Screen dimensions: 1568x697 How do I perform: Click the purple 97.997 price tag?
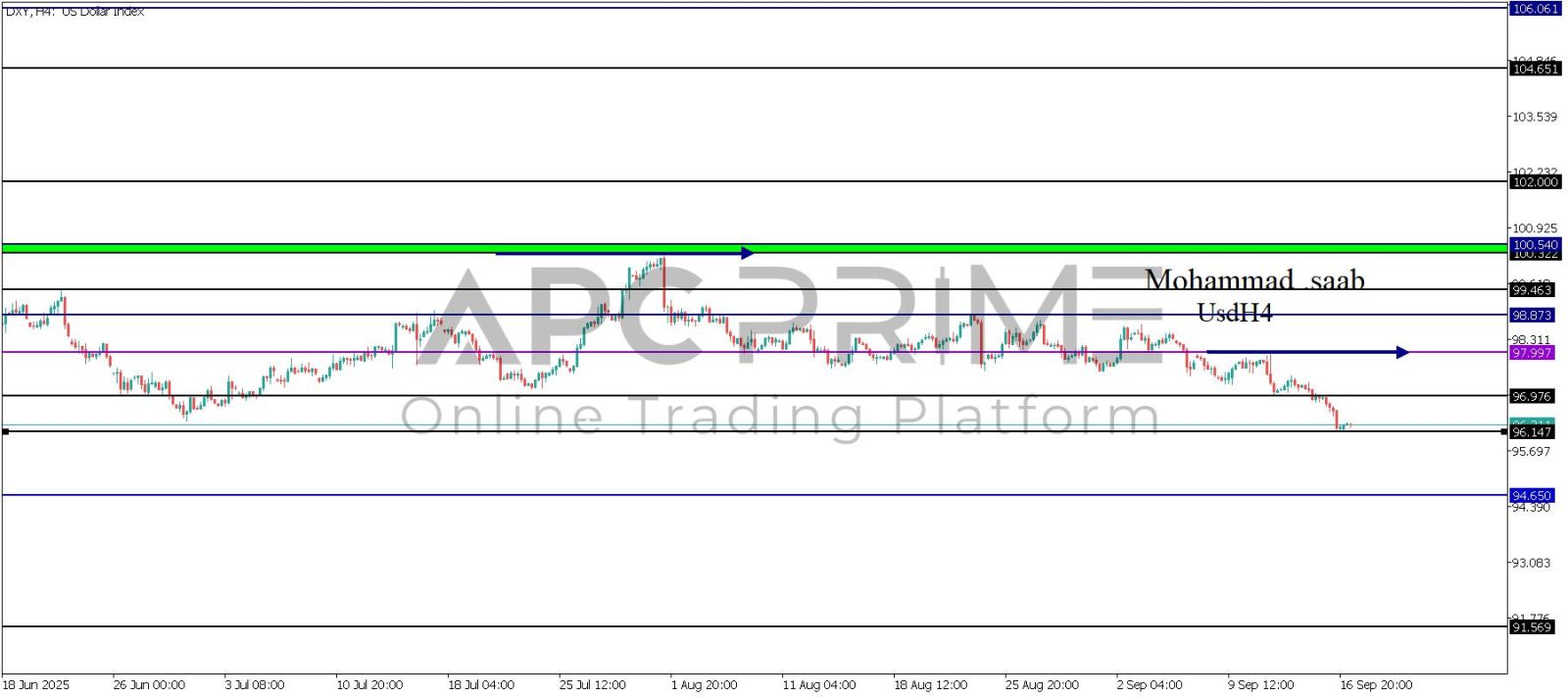pyautogui.click(x=1532, y=353)
